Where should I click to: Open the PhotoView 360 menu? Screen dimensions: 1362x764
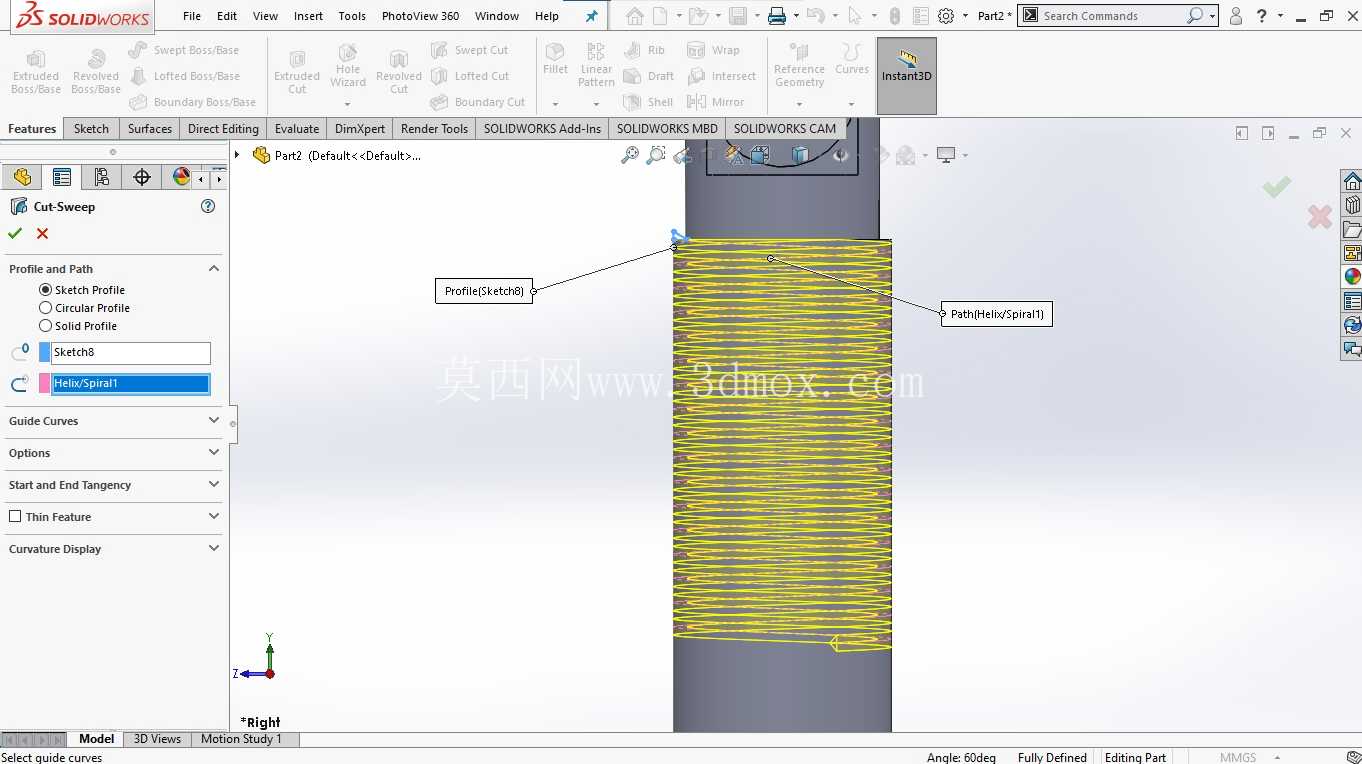[x=420, y=16]
